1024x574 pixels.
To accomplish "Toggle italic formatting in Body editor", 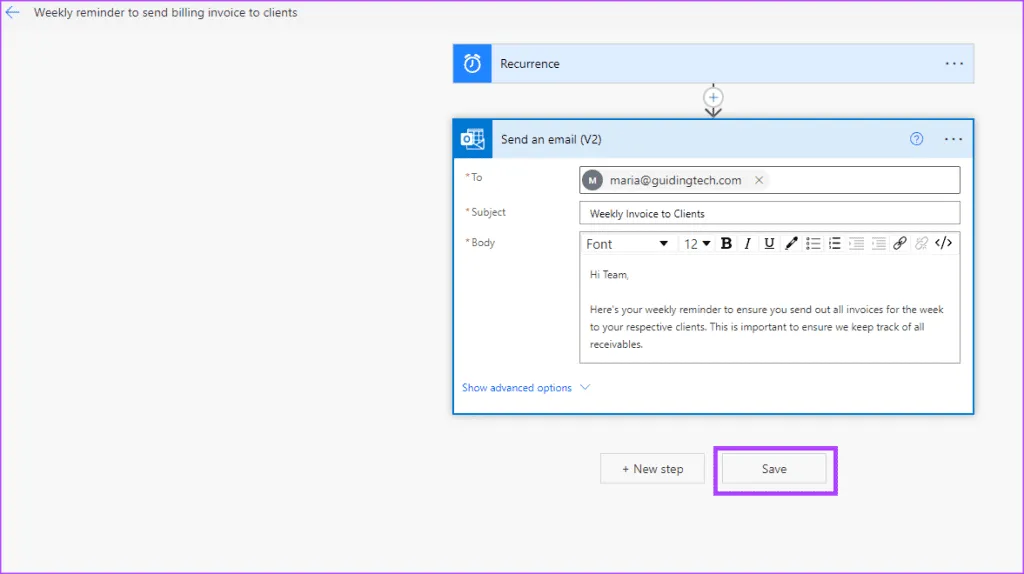I will click(748, 244).
